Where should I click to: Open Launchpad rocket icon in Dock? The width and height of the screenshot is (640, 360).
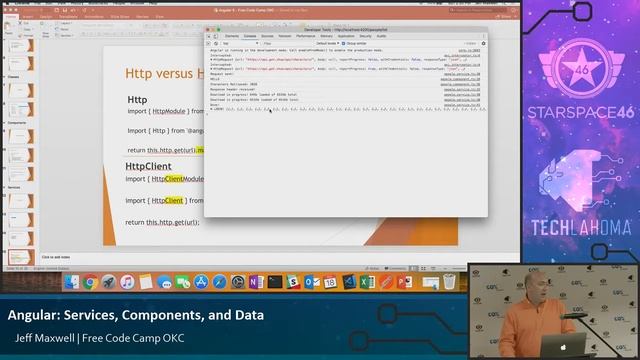point(109,282)
